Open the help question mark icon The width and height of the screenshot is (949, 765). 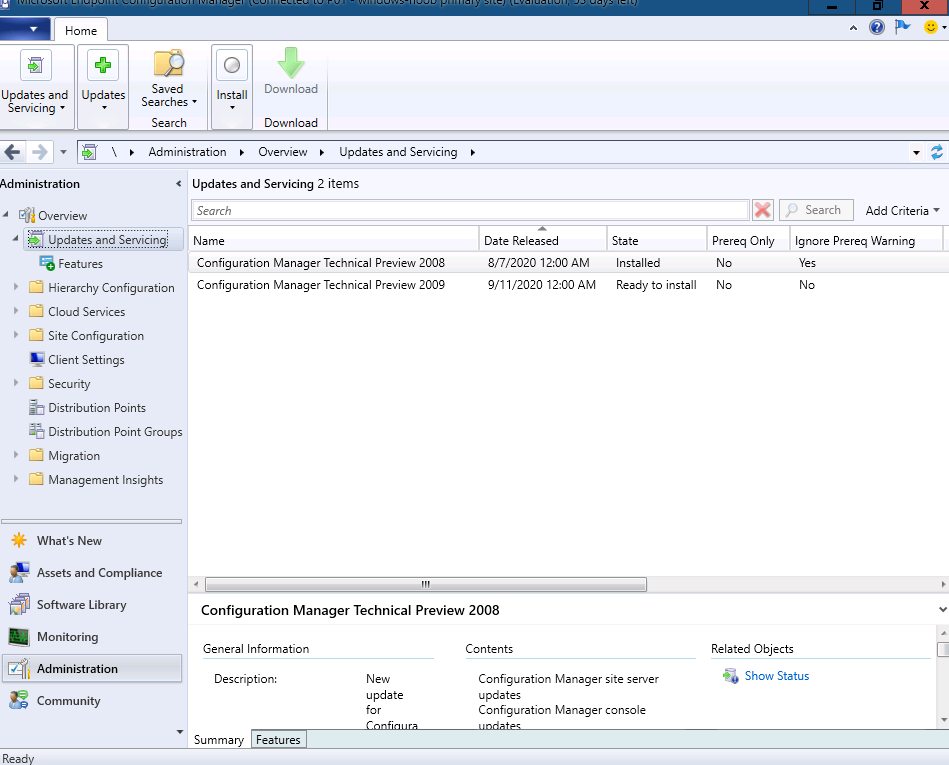[876, 27]
